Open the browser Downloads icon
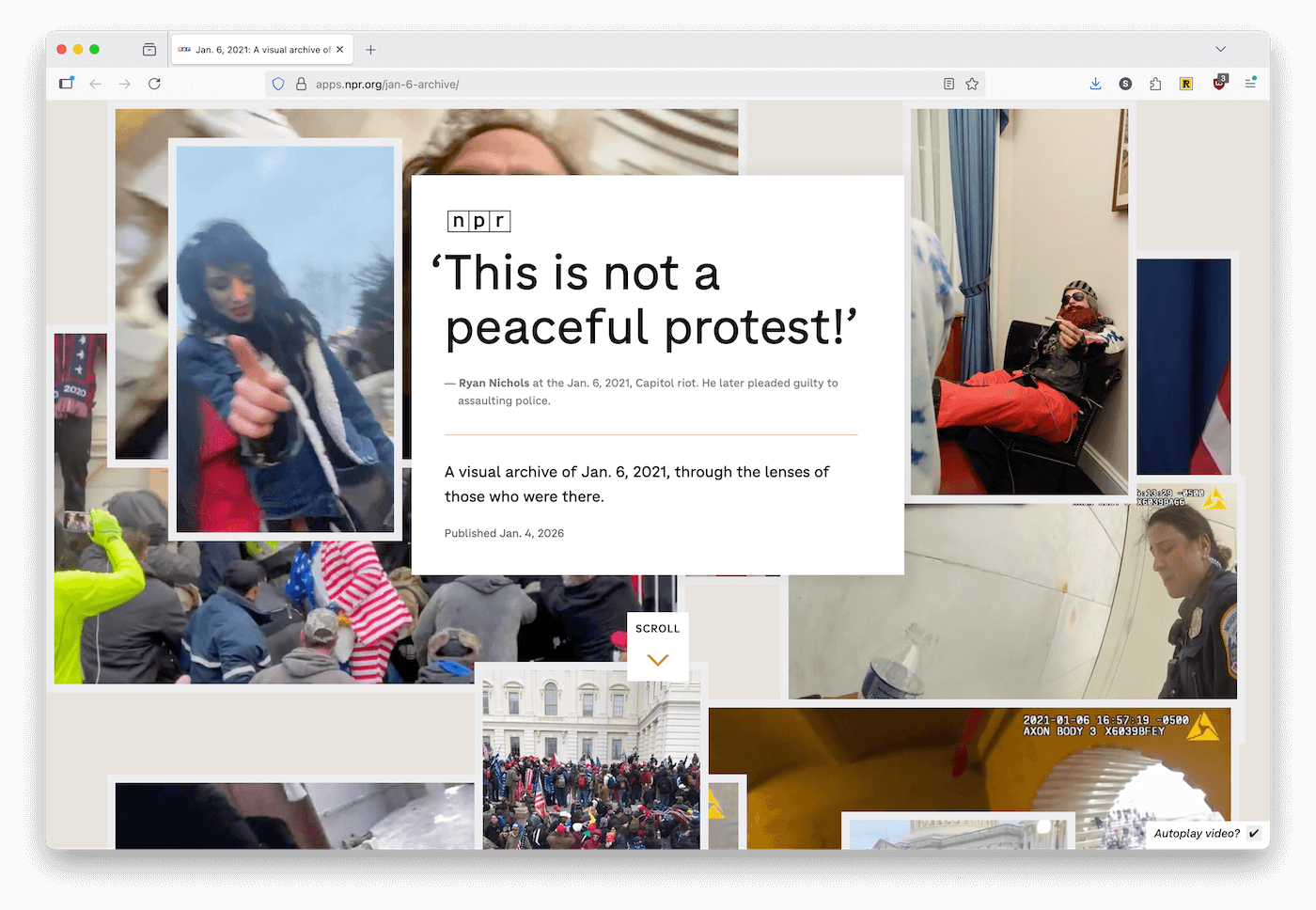 1095,84
